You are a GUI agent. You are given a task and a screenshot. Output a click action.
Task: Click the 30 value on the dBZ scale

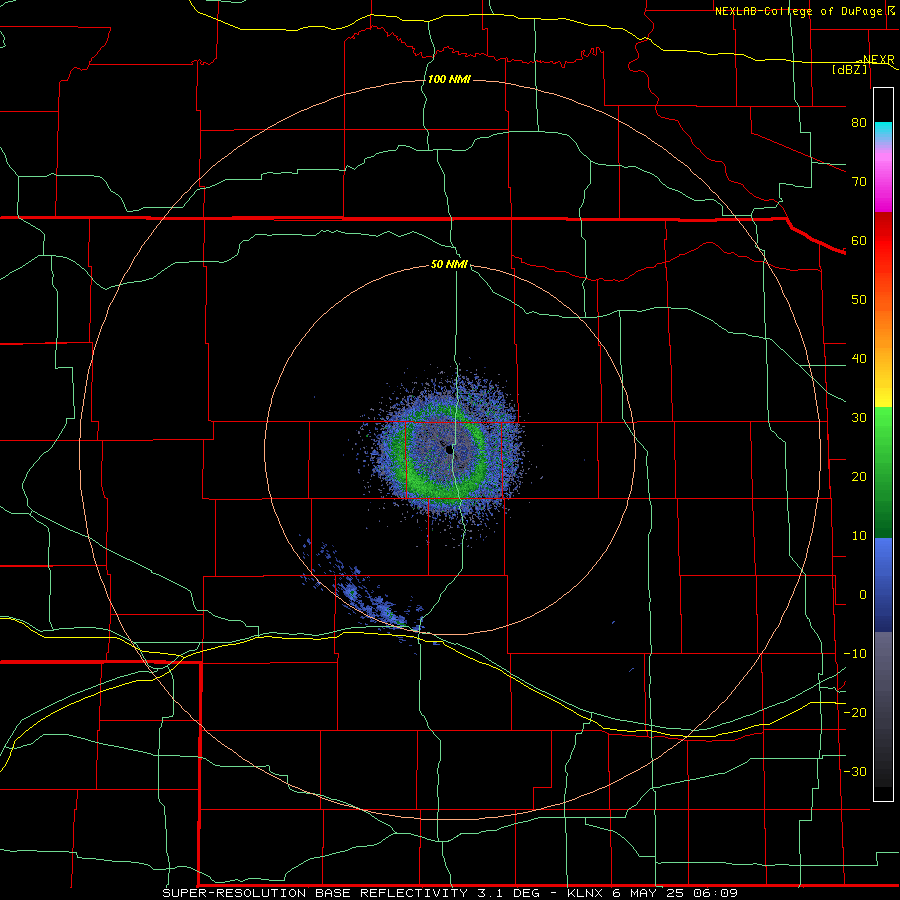(x=859, y=418)
